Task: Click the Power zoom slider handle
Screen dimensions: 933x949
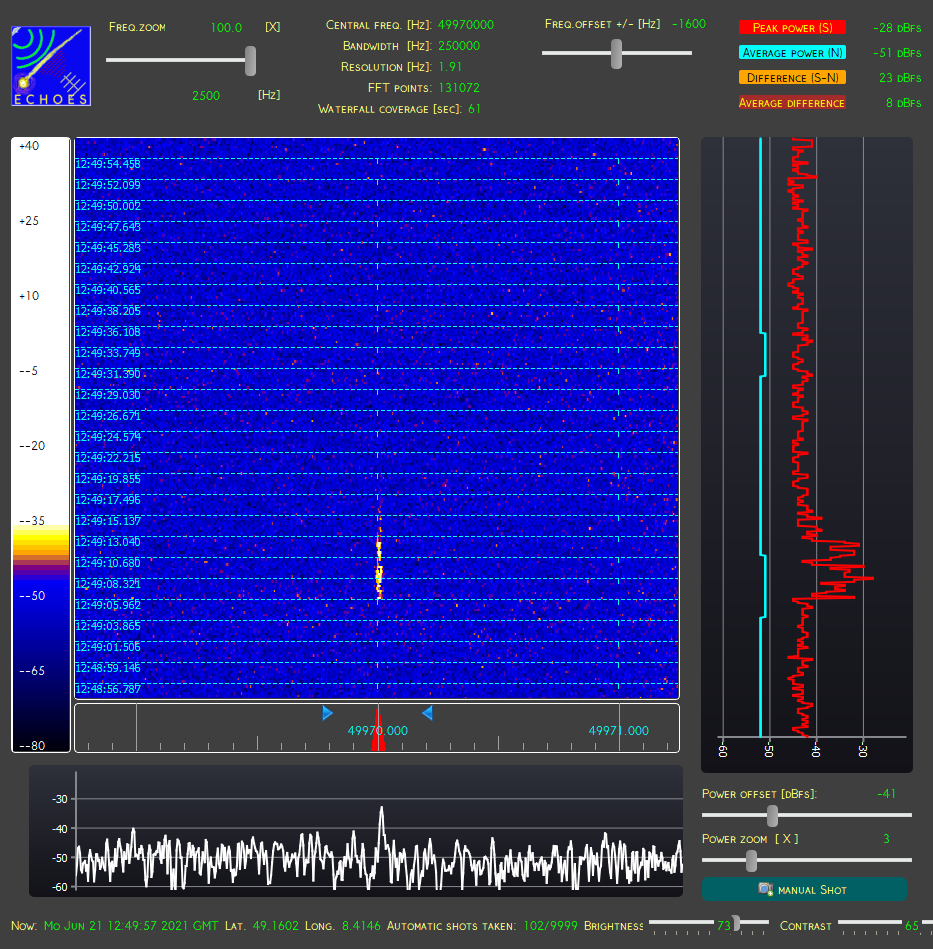Action: tap(751, 860)
